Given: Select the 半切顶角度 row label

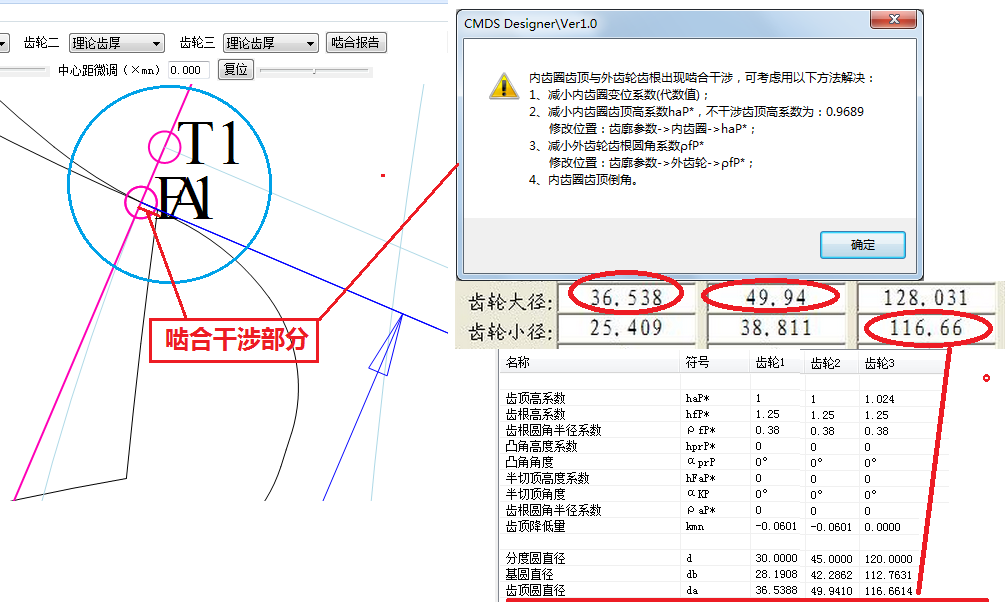Looking at the screenshot, I should pos(535,494).
